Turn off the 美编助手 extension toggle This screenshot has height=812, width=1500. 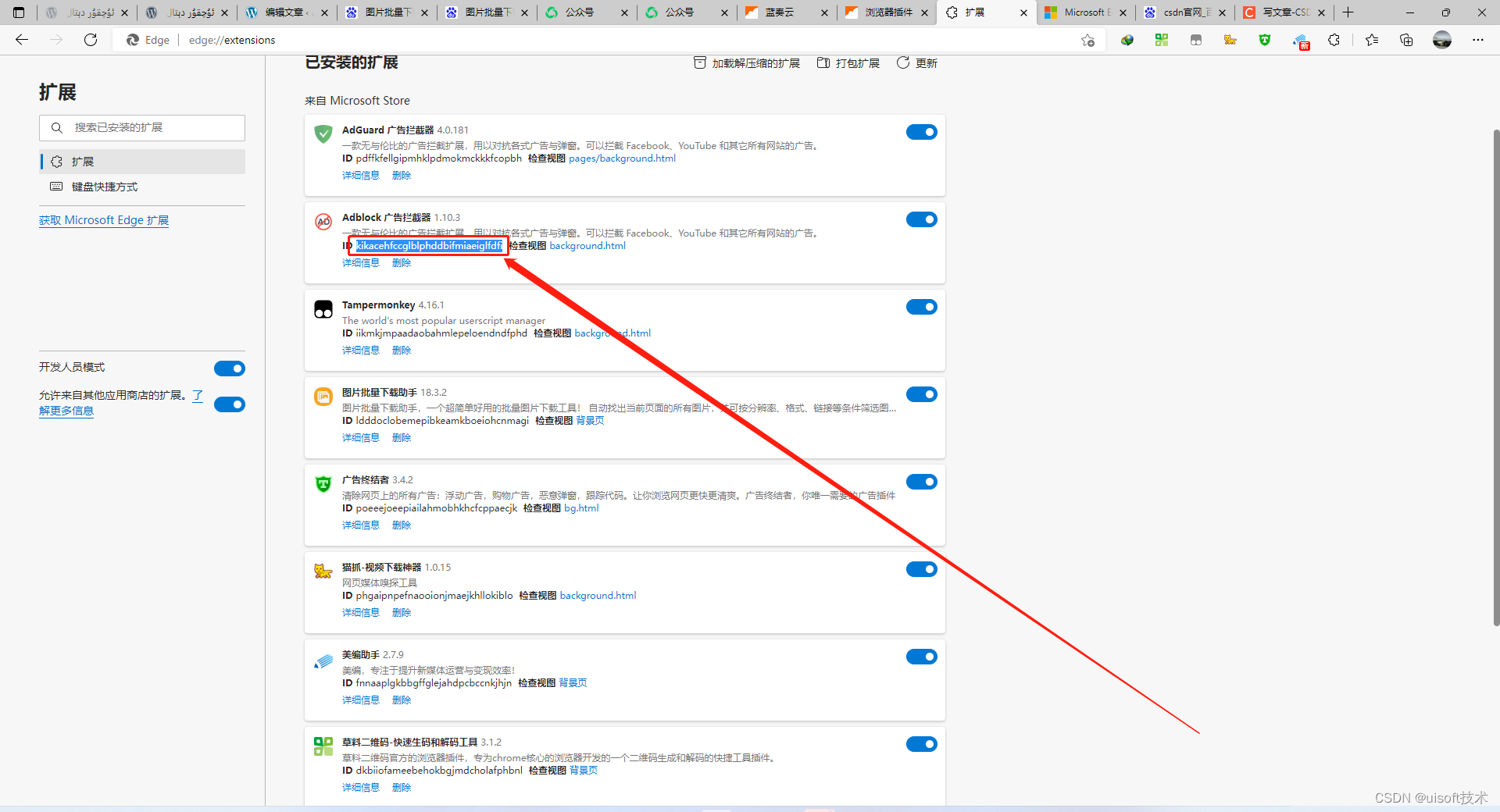point(922,657)
